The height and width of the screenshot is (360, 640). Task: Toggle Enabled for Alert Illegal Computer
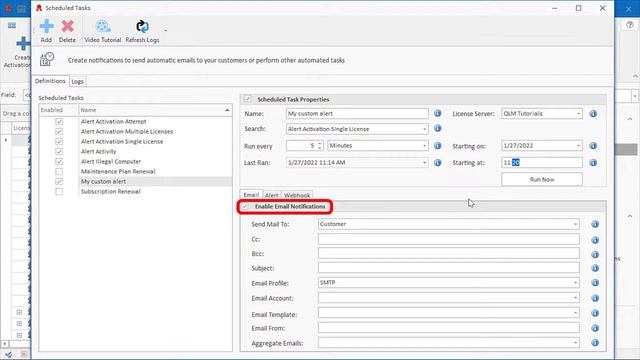pyautogui.click(x=59, y=162)
